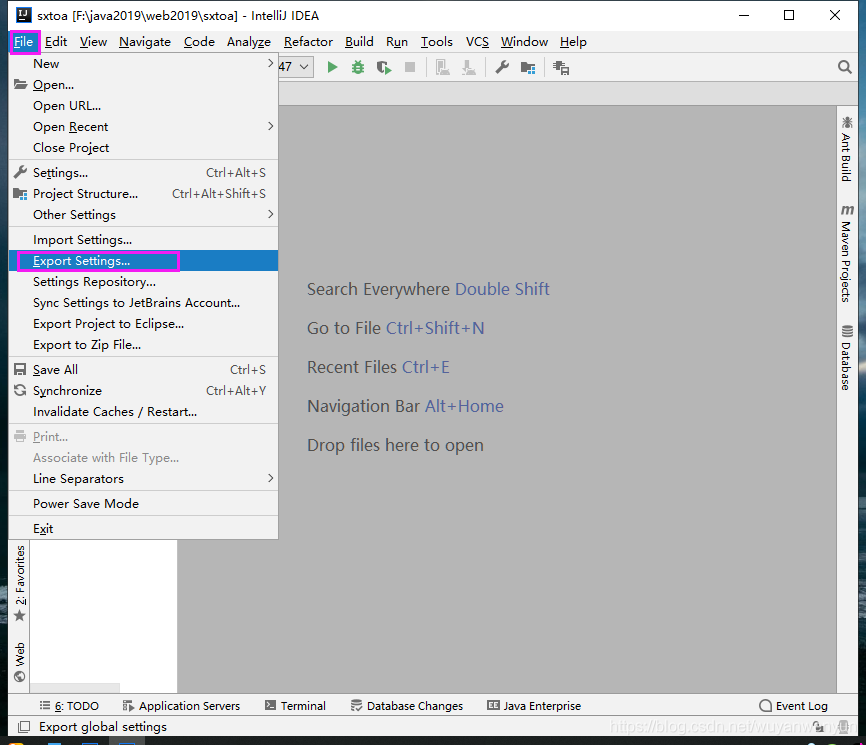This screenshot has width=866, height=745.
Task: Open the Navigate menu
Action: [145, 42]
